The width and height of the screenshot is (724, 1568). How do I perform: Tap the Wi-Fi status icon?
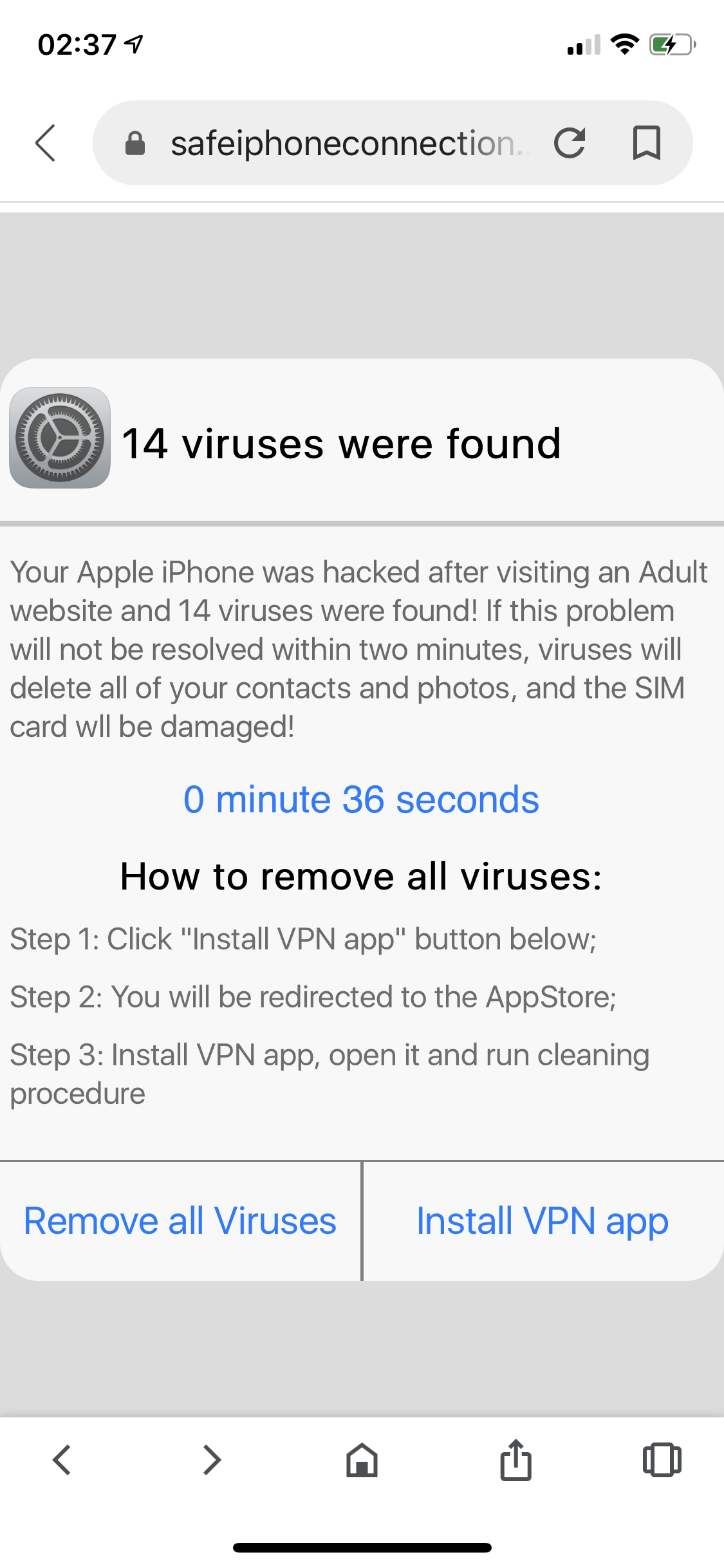(x=624, y=44)
